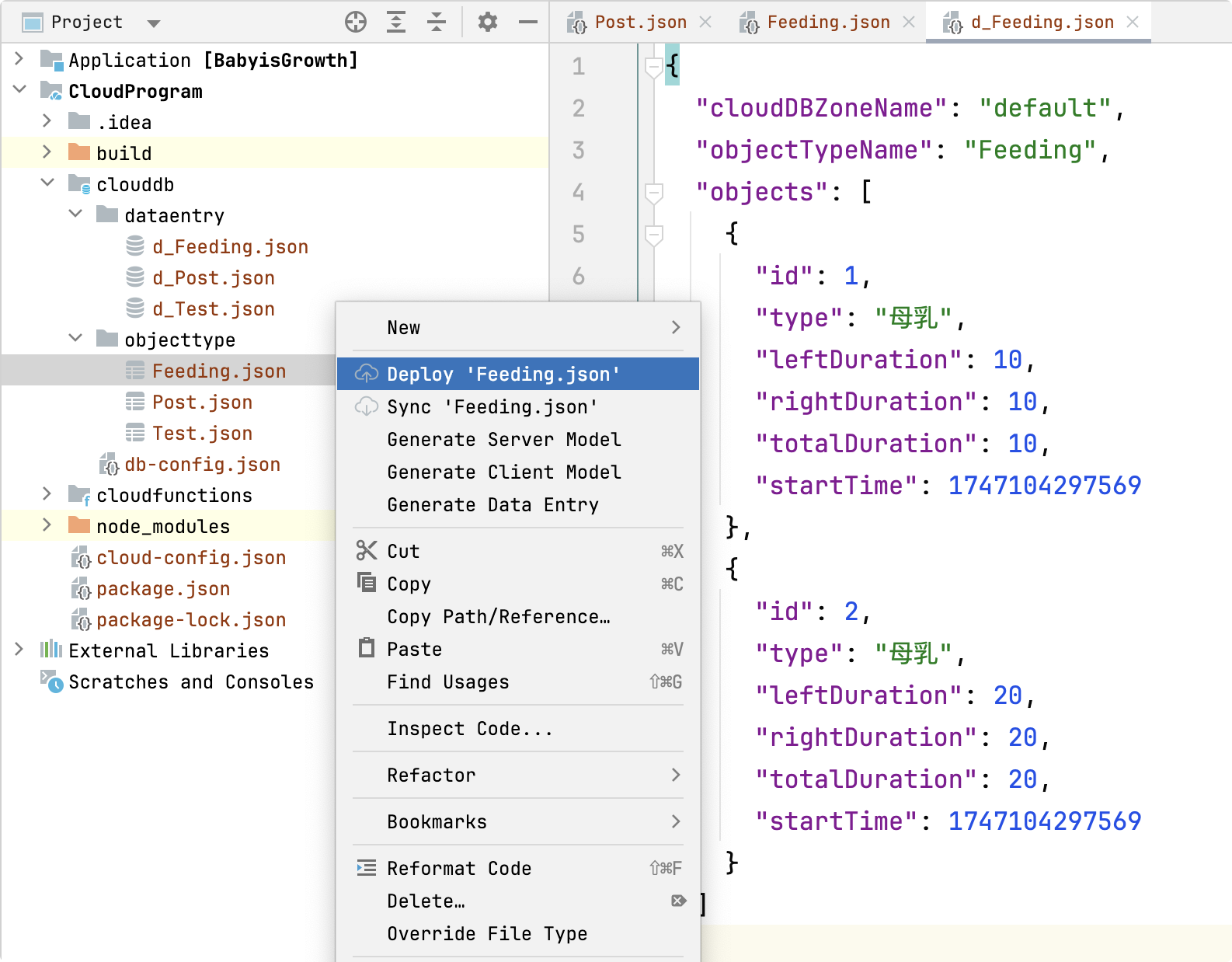
Task: Choose Deploy 'Feeding.json'
Action: pyautogui.click(x=518, y=374)
